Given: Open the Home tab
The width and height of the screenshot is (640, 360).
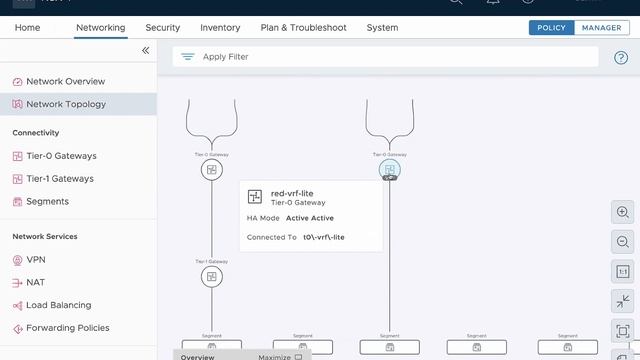Looking at the screenshot, I should point(27,28).
